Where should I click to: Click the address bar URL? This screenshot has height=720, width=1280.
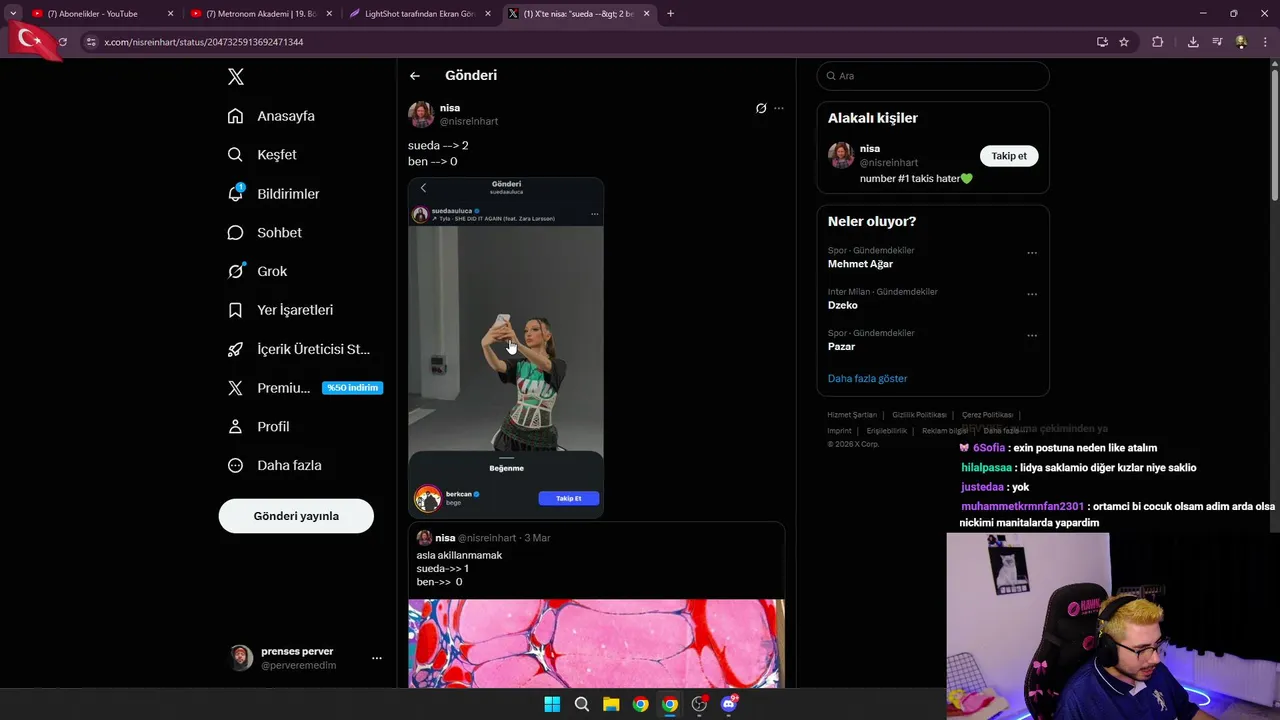click(204, 42)
